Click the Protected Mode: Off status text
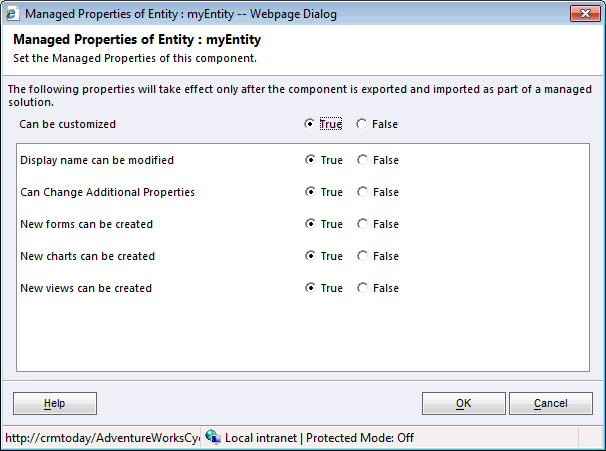The width and height of the screenshot is (606, 451). (360, 438)
